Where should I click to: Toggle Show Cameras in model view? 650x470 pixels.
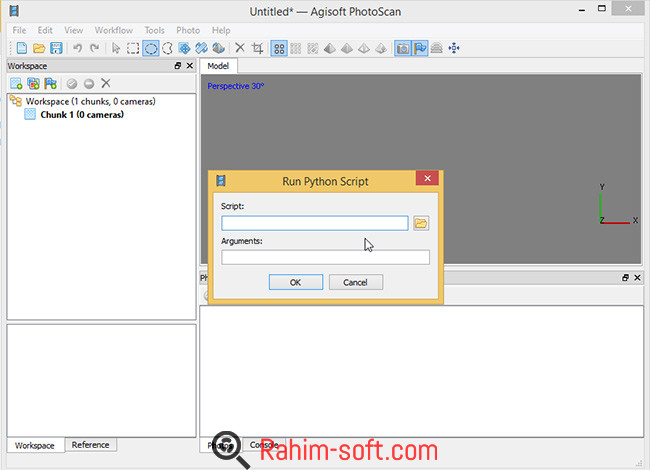pos(402,48)
